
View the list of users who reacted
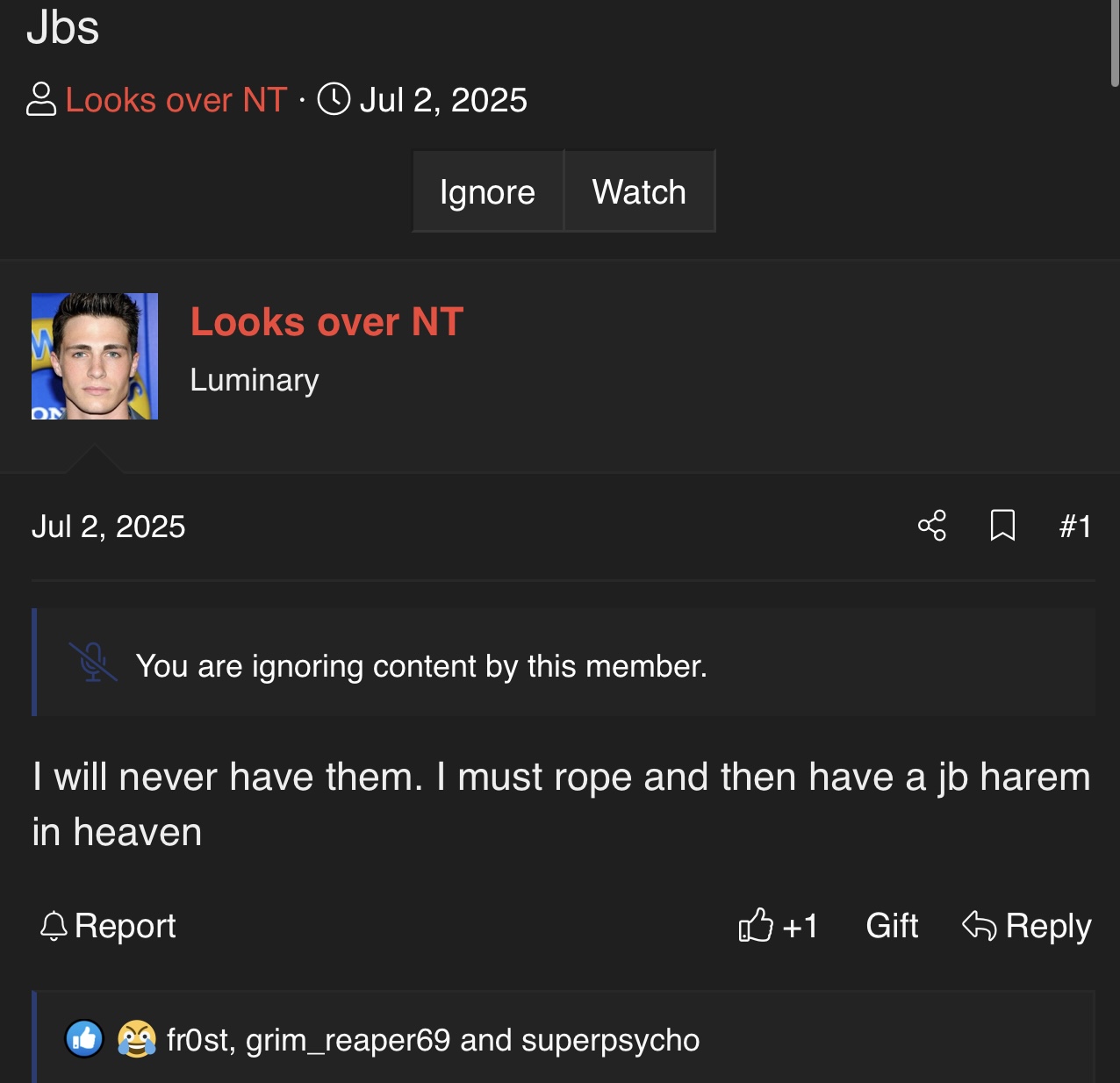tap(433, 1040)
